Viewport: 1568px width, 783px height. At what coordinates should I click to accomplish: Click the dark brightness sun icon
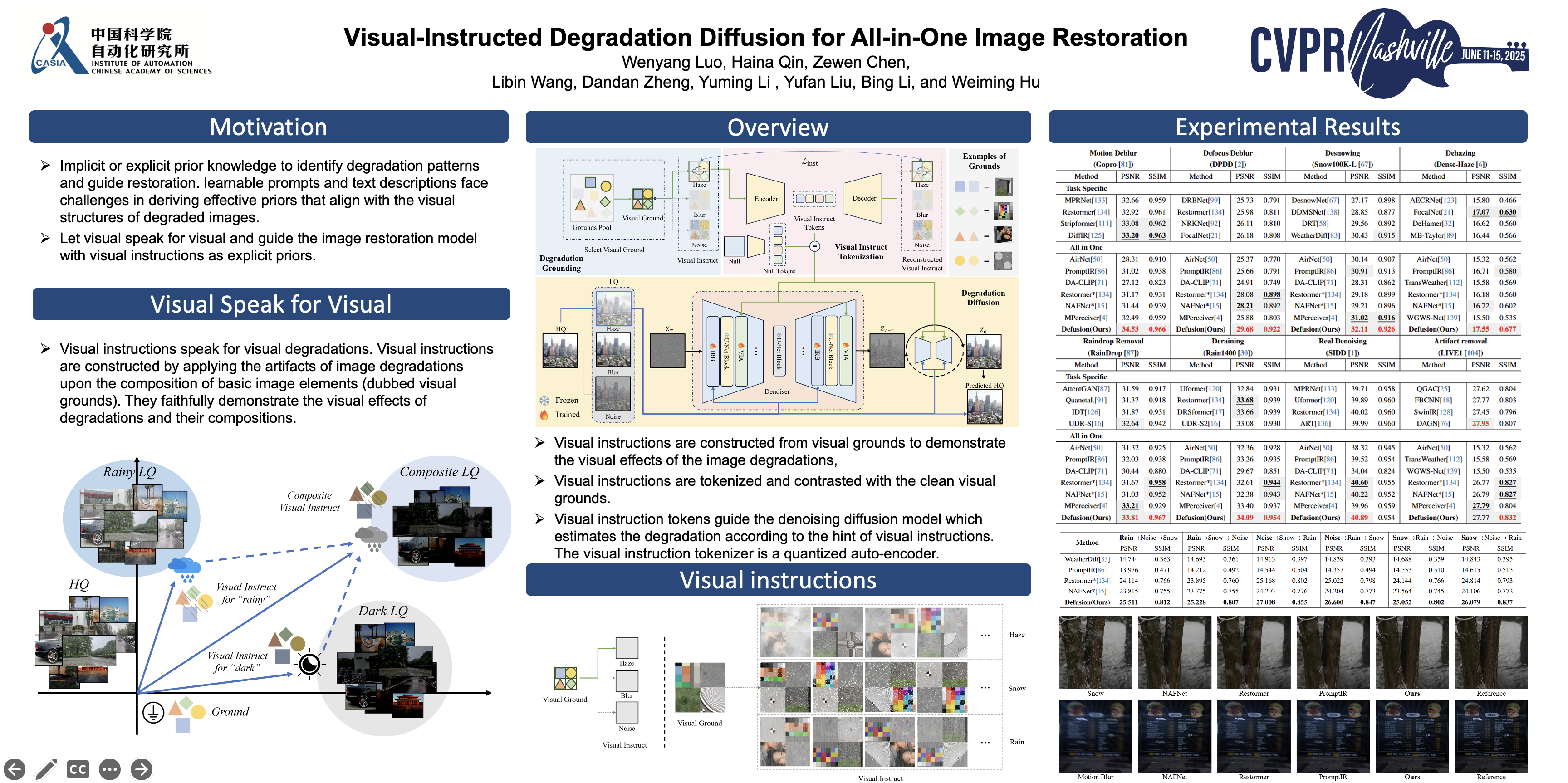[x=309, y=664]
